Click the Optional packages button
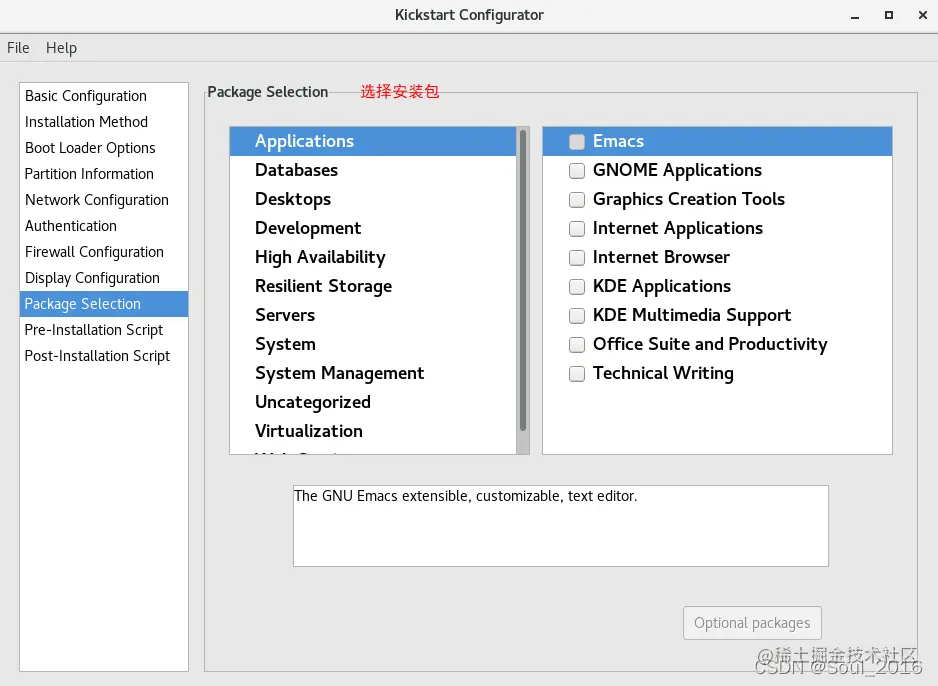 click(x=752, y=623)
